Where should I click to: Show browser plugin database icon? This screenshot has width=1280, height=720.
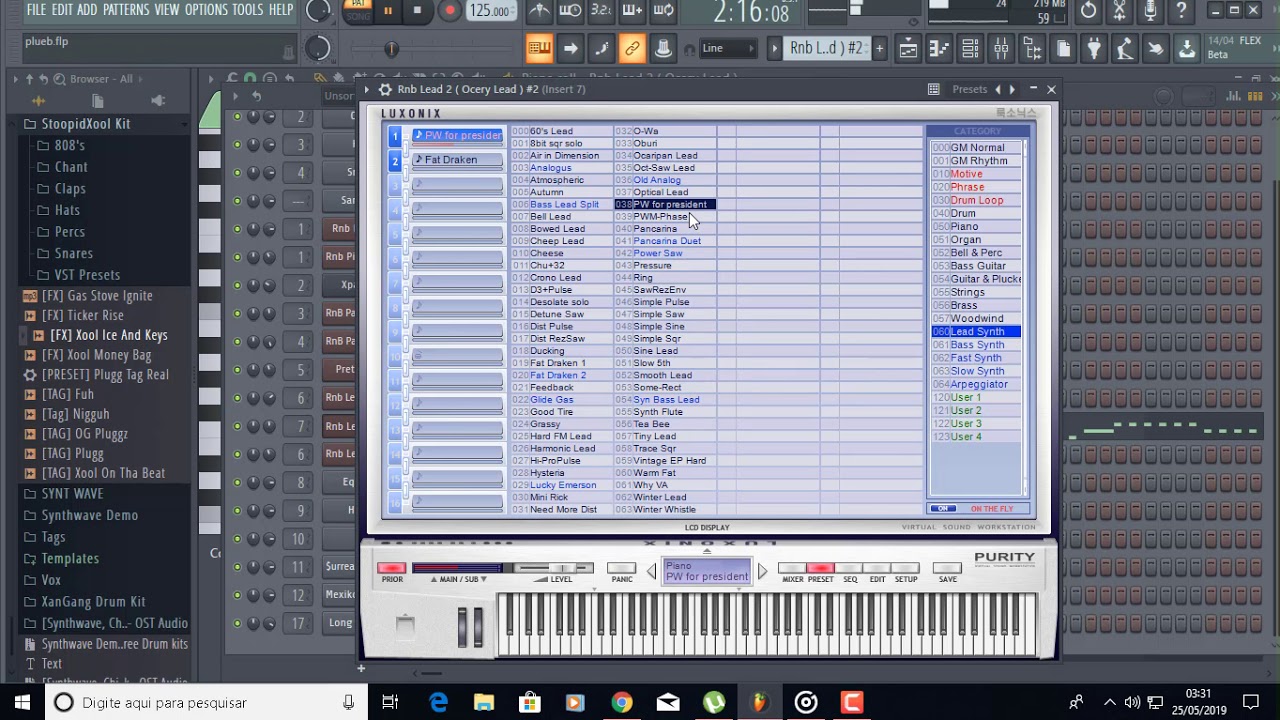(x=158, y=100)
